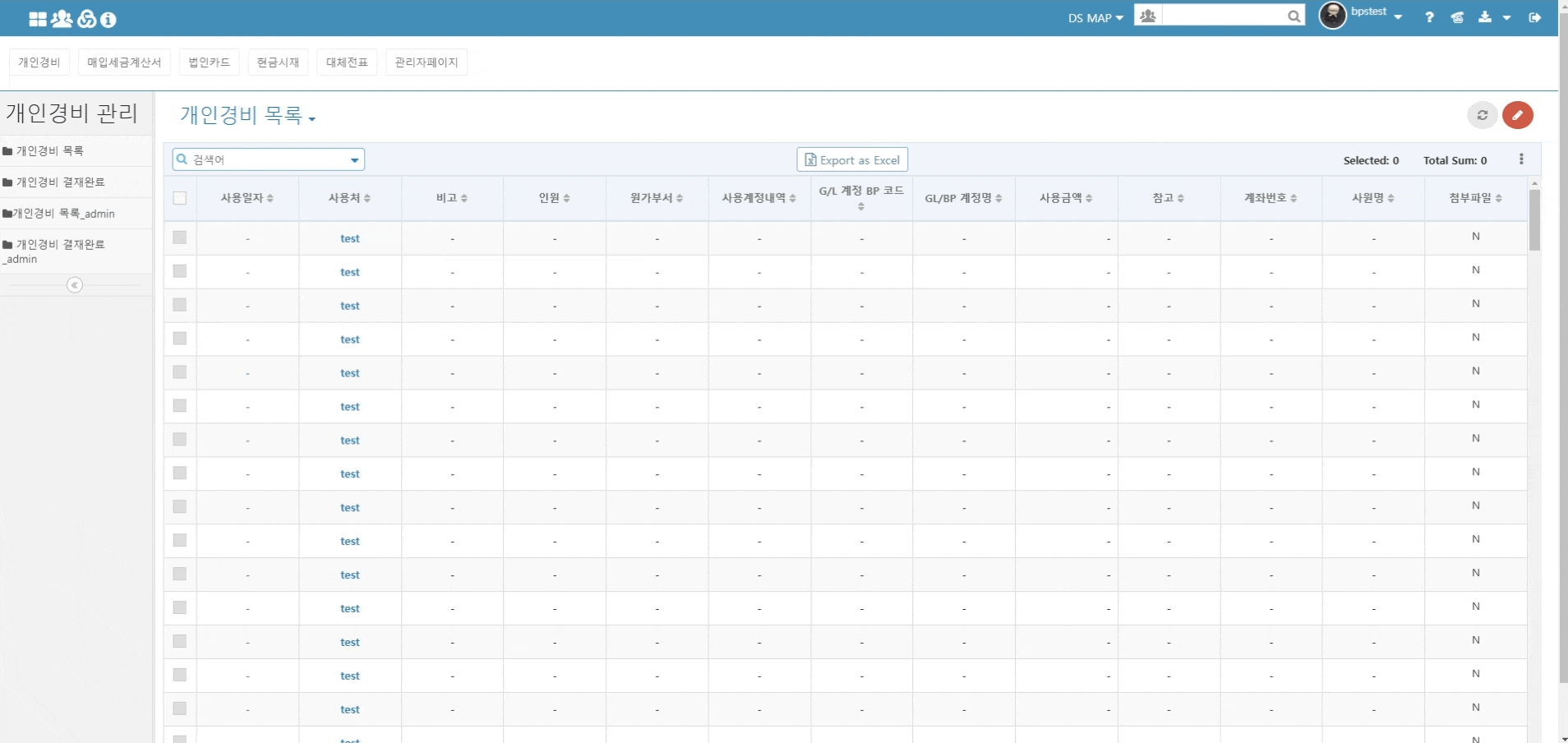The height and width of the screenshot is (743, 1568).
Task: Collapse the sidebar with double chevron
Action: [x=75, y=285]
